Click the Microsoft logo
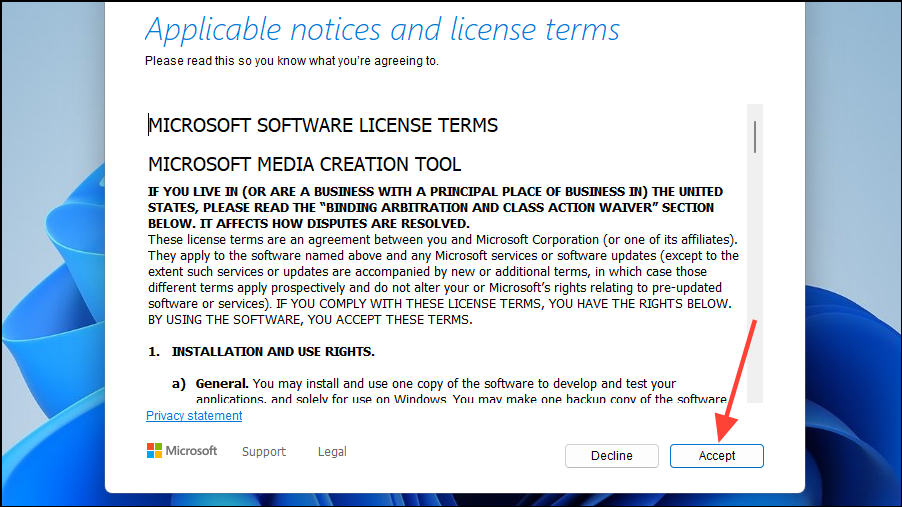The image size is (902, 507). click(182, 451)
